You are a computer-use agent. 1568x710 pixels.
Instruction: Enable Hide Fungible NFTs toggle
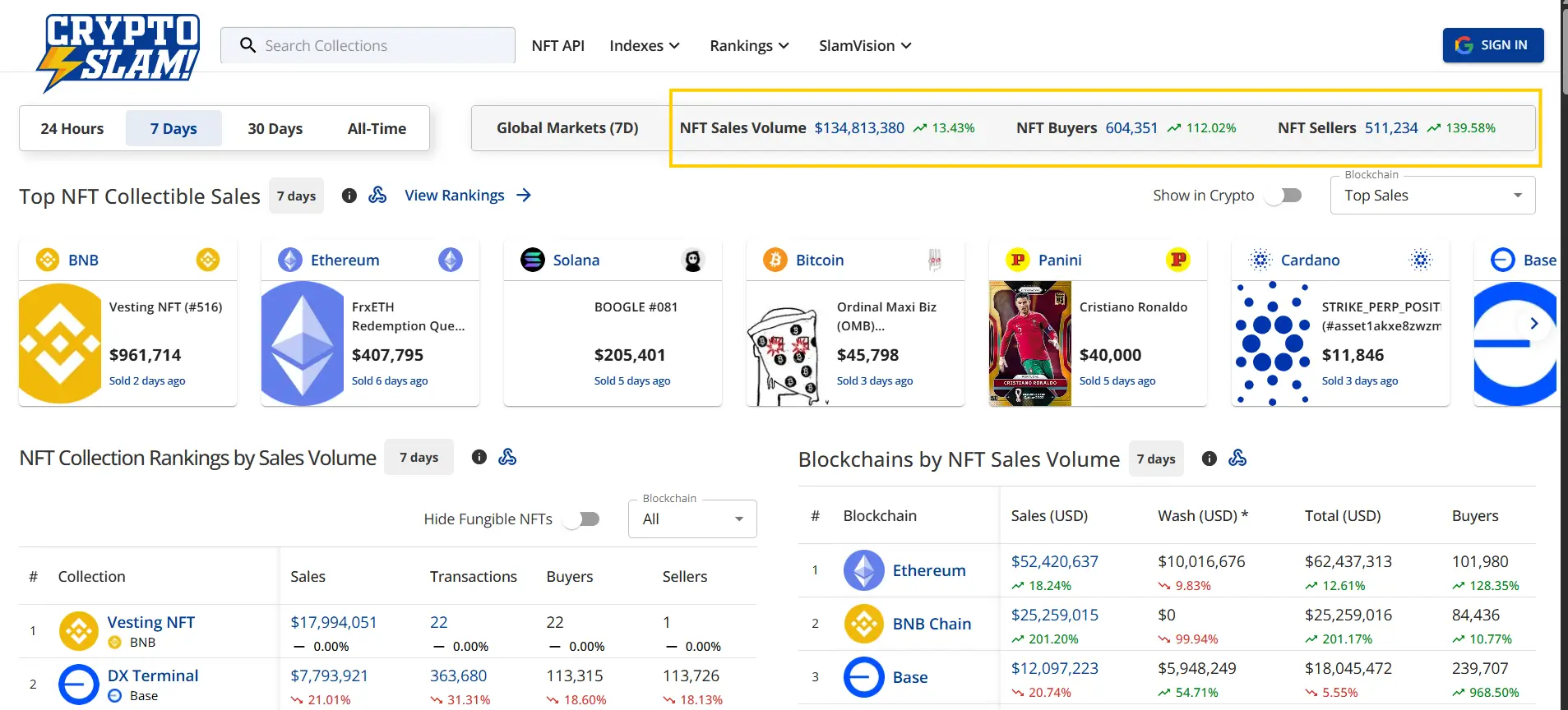582,519
